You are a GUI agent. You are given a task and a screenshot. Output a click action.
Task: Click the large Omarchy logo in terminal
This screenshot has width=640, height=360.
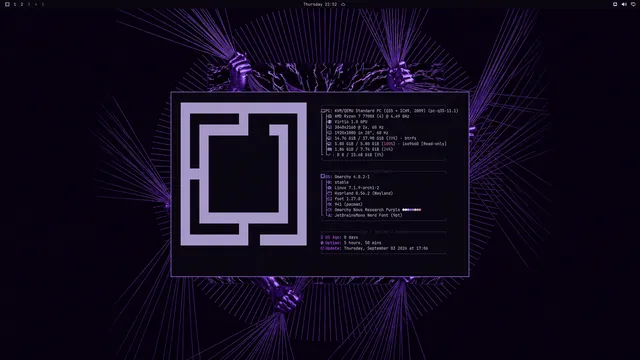click(x=244, y=174)
